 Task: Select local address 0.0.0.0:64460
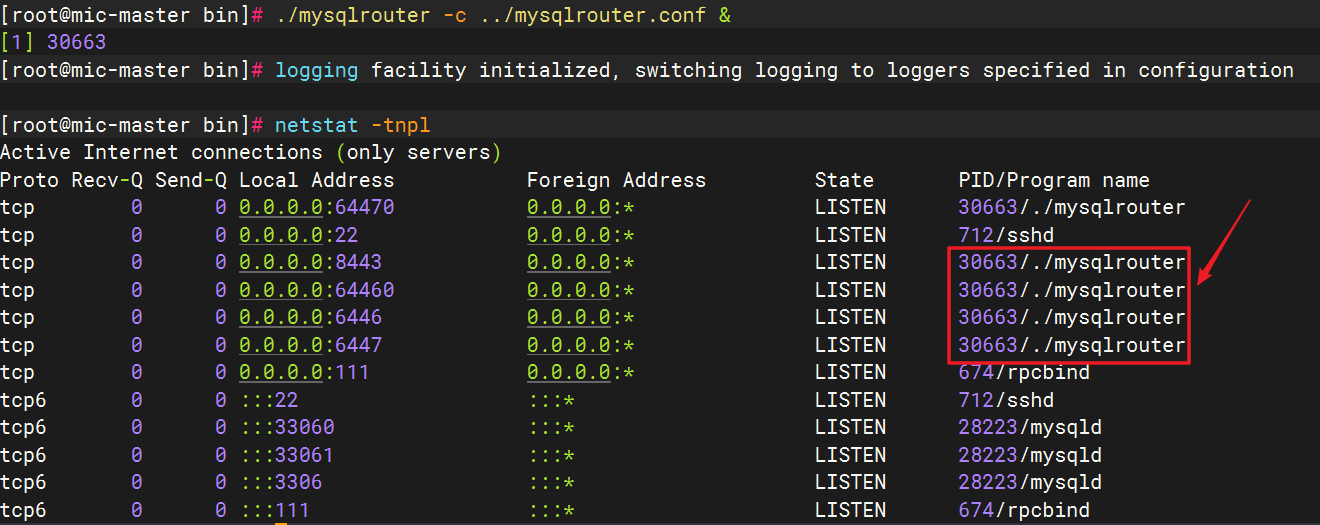click(317, 290)
